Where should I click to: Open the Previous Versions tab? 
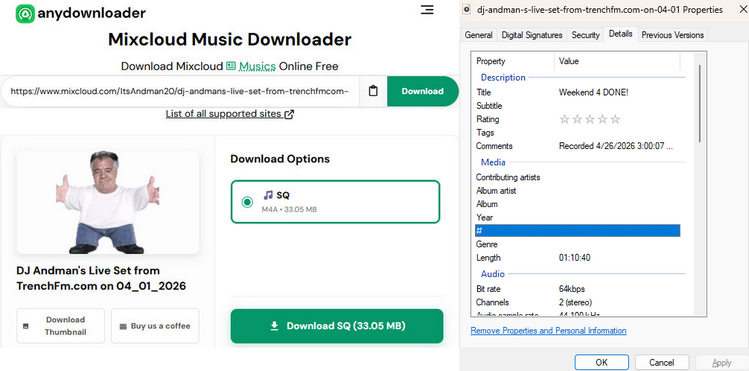[x=673, y=35]
